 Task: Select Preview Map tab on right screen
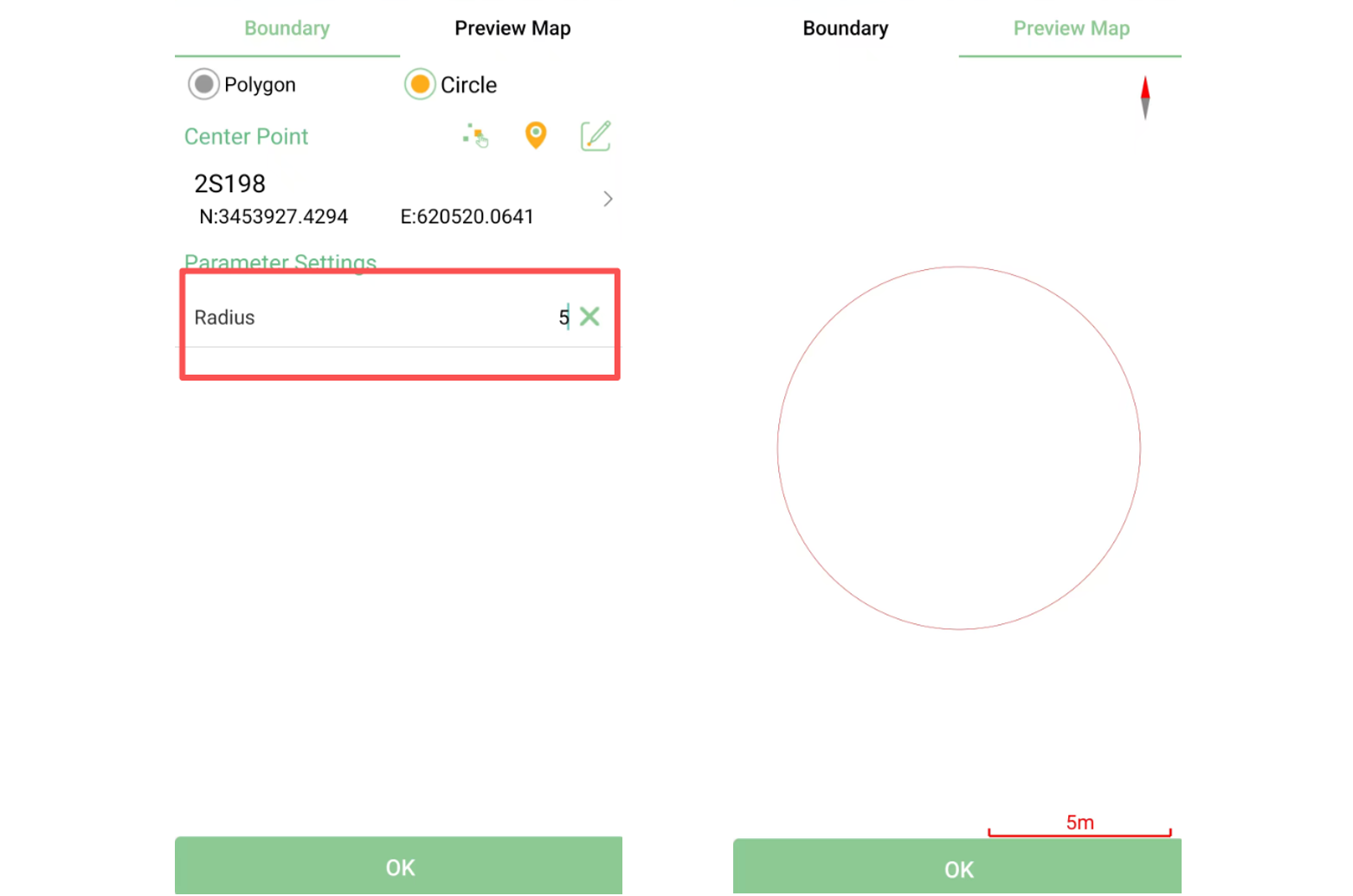point(1071,29)
